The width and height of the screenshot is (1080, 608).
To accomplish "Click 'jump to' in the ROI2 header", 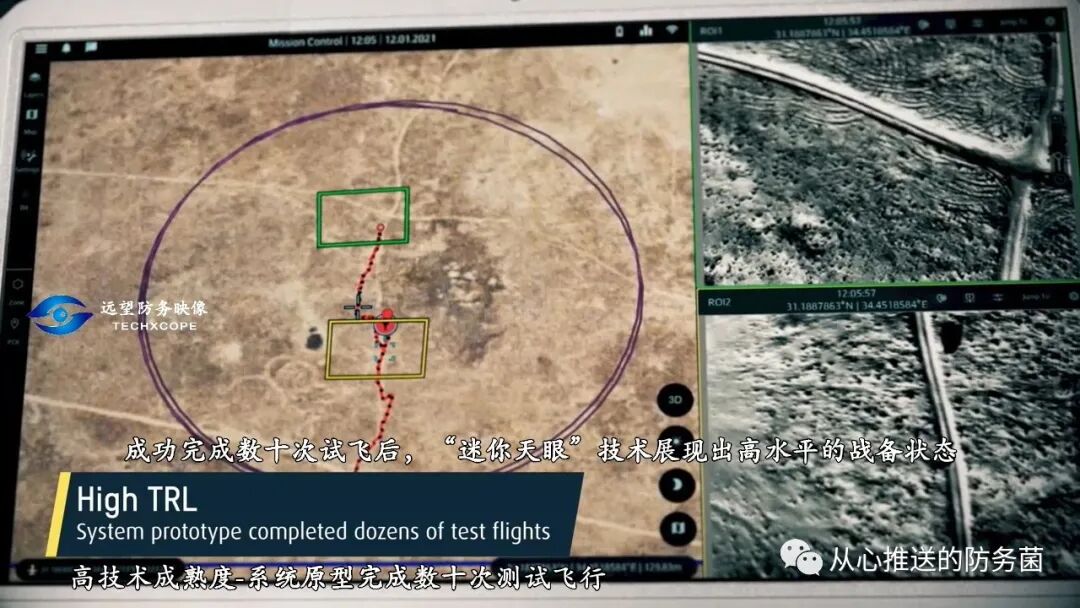I will (x=1036, y=297).
